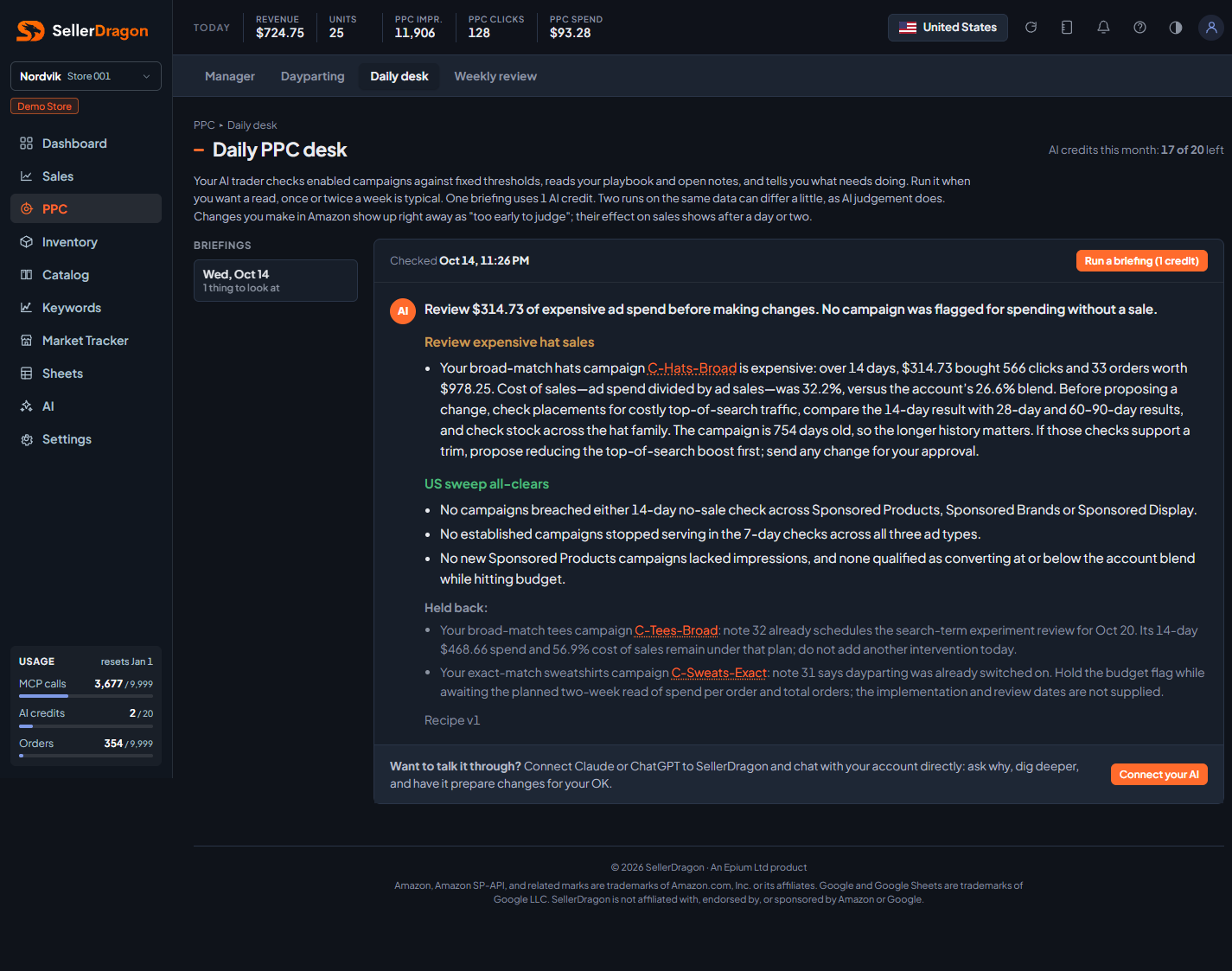
Task: Open the United States marketplace dropdown
Action: tap(948, 28)
